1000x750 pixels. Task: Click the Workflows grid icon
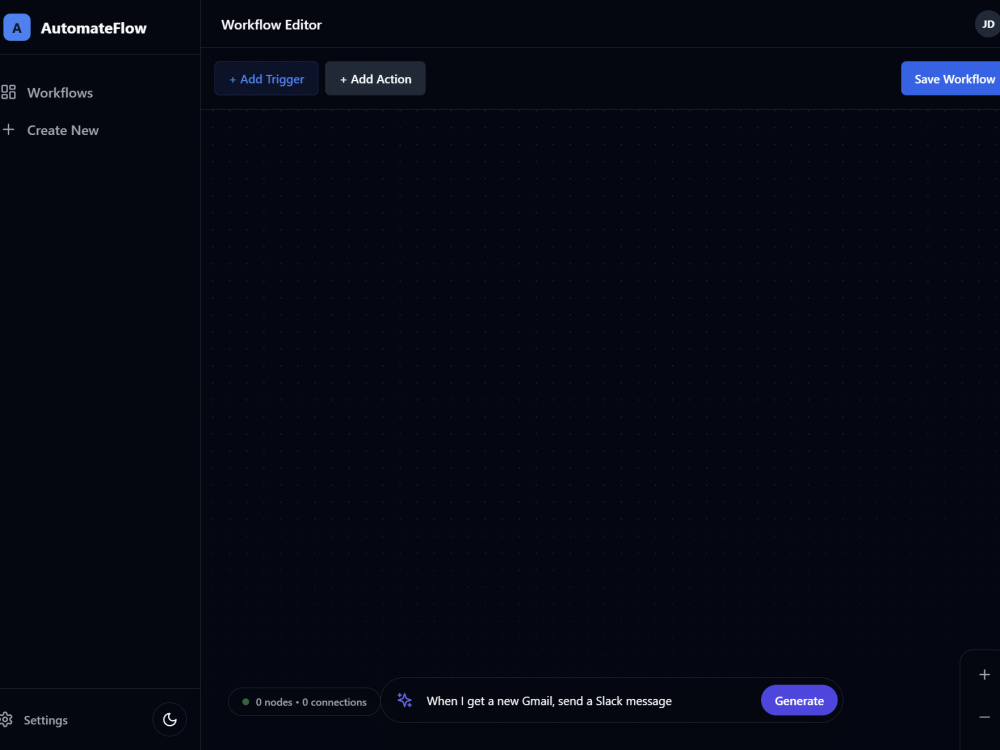click(8, 92)
